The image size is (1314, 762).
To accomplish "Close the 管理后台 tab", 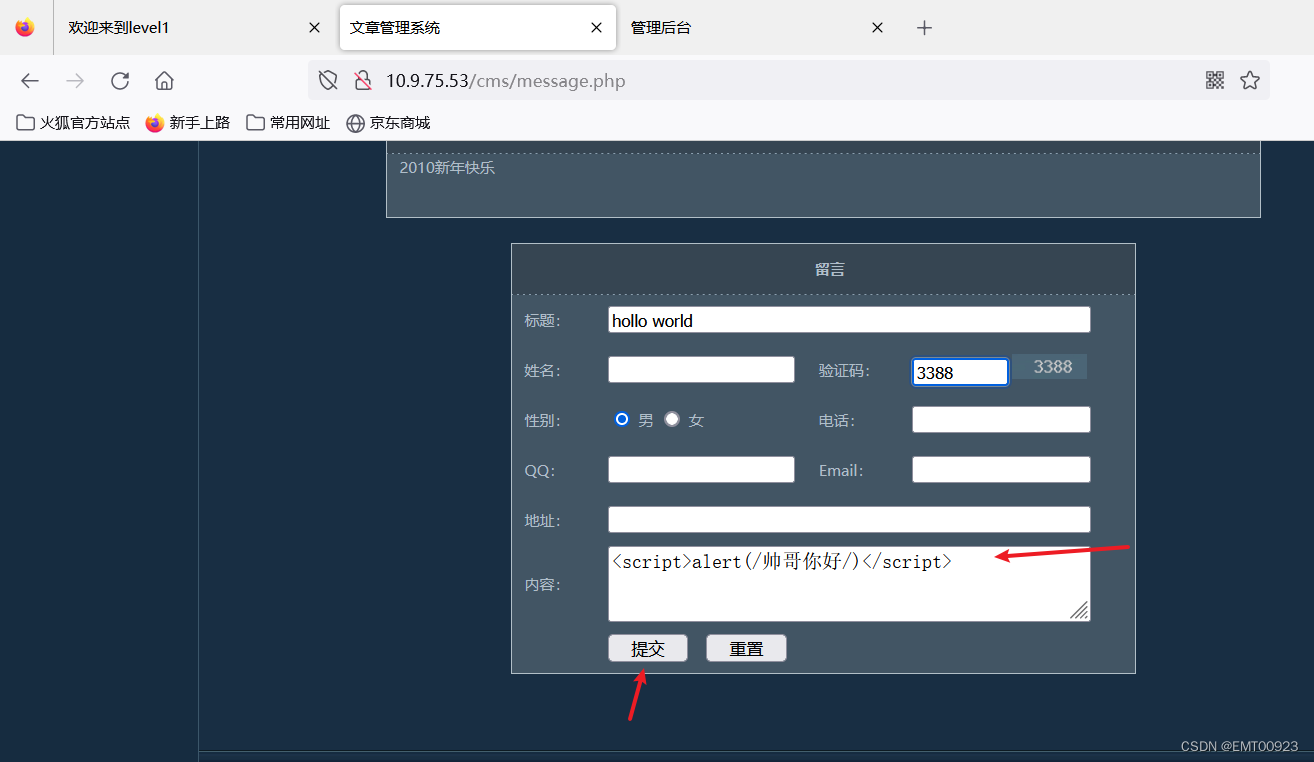I will coord(877,28).
